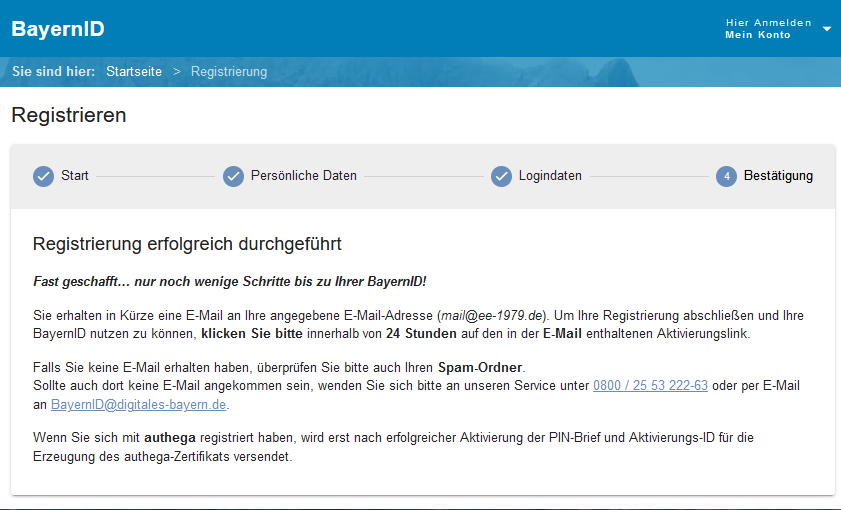Click the email address mail@ee-1979.de text
841x510 pixels.
pyautogui.click(x=492, y=315)
